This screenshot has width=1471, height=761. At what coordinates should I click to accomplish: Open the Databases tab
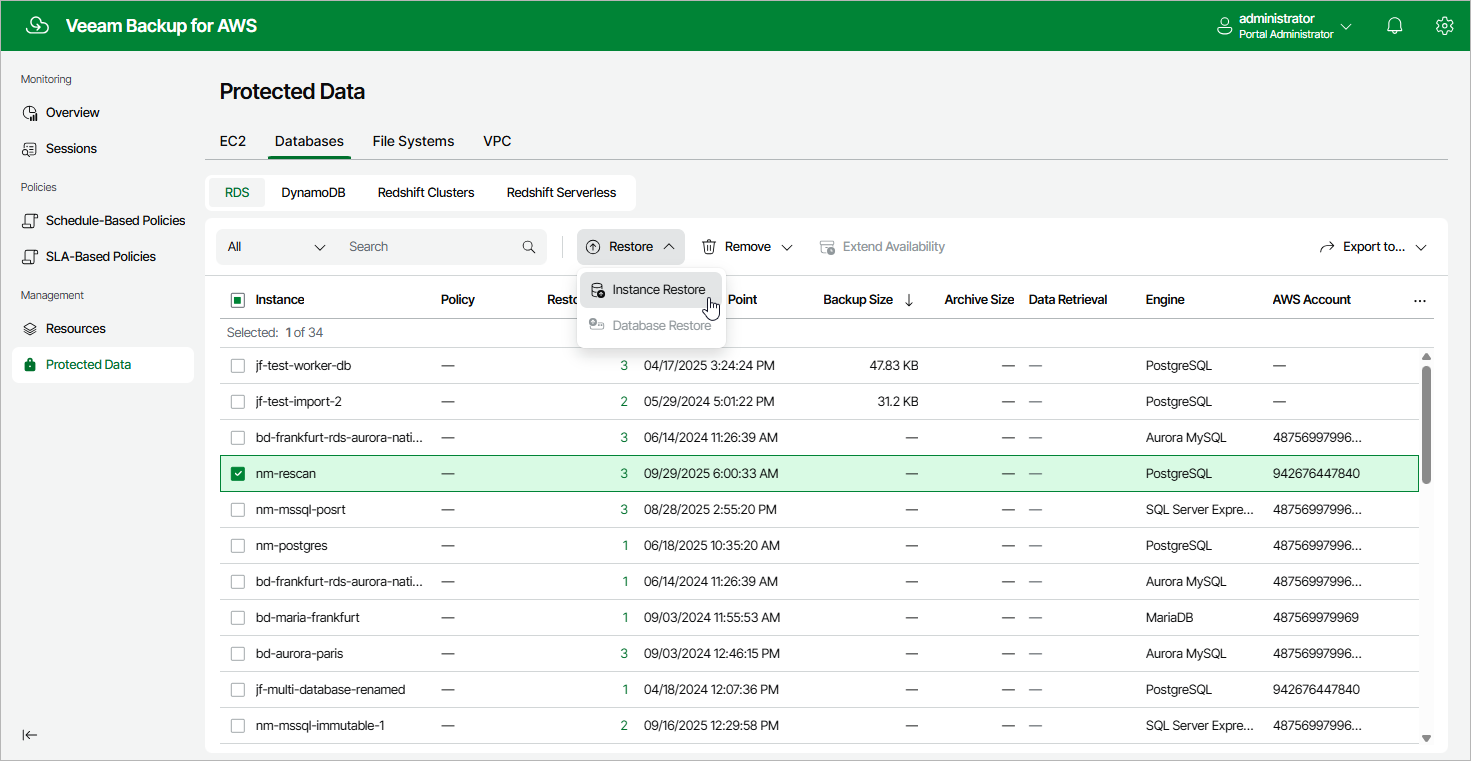click(309, 141)
